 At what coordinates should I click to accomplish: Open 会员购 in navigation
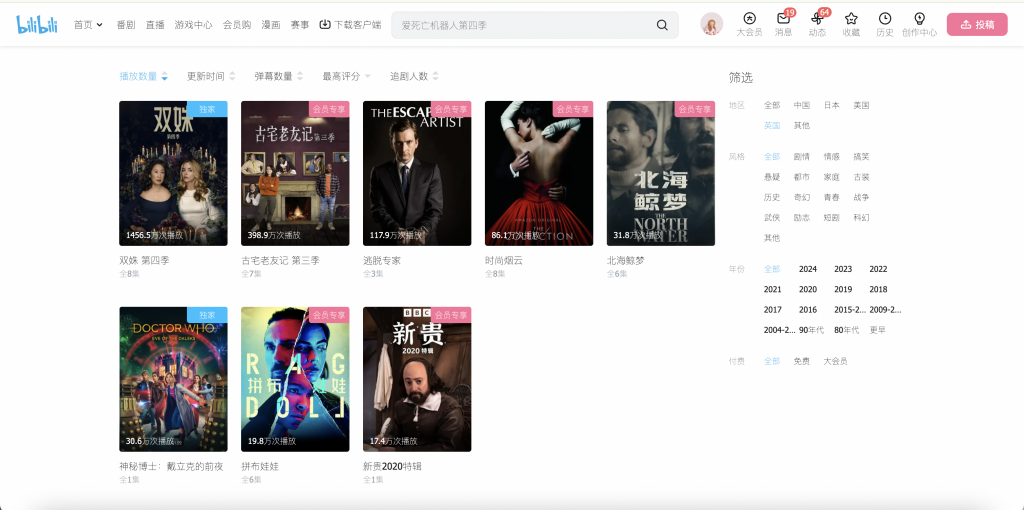237,25
